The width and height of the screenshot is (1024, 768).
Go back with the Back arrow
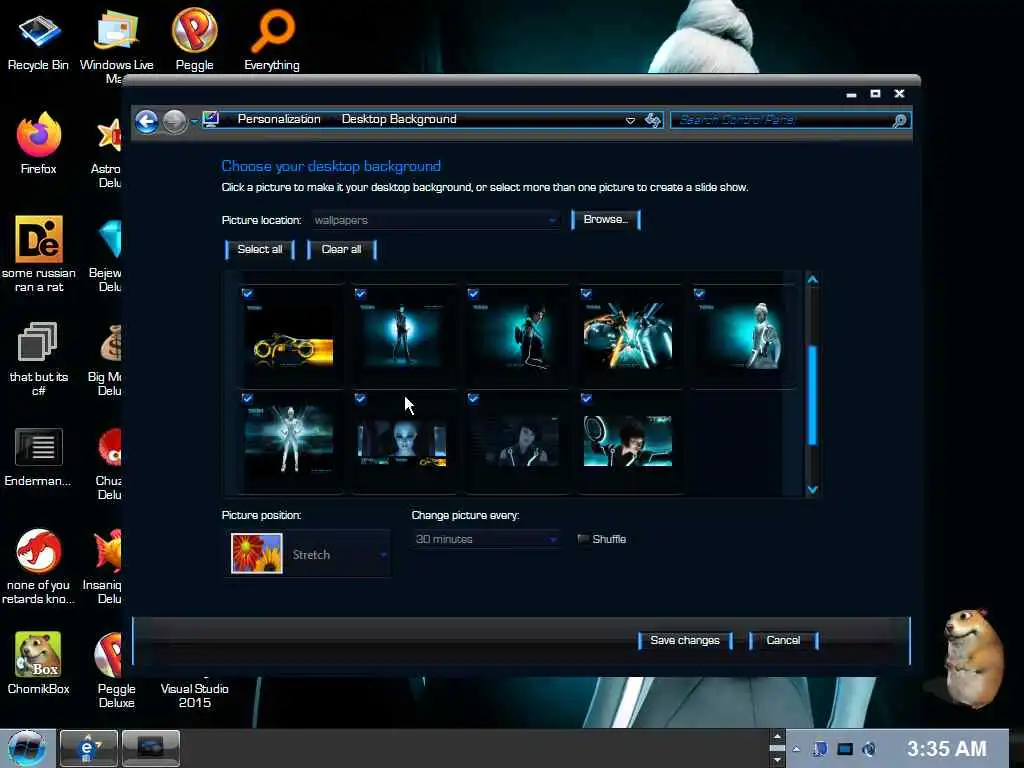[x=147, y=121]
